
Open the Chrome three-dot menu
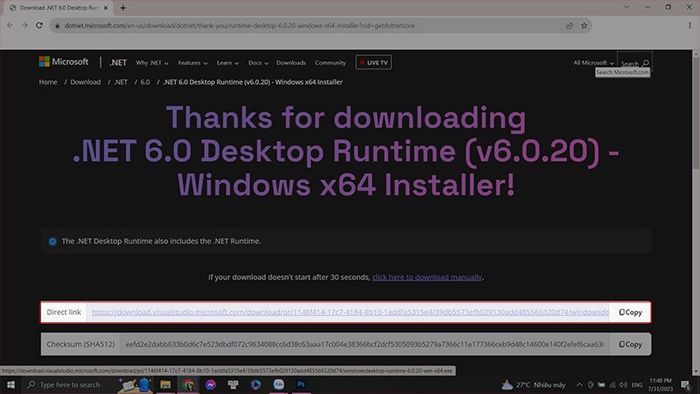tap(690, 25)
